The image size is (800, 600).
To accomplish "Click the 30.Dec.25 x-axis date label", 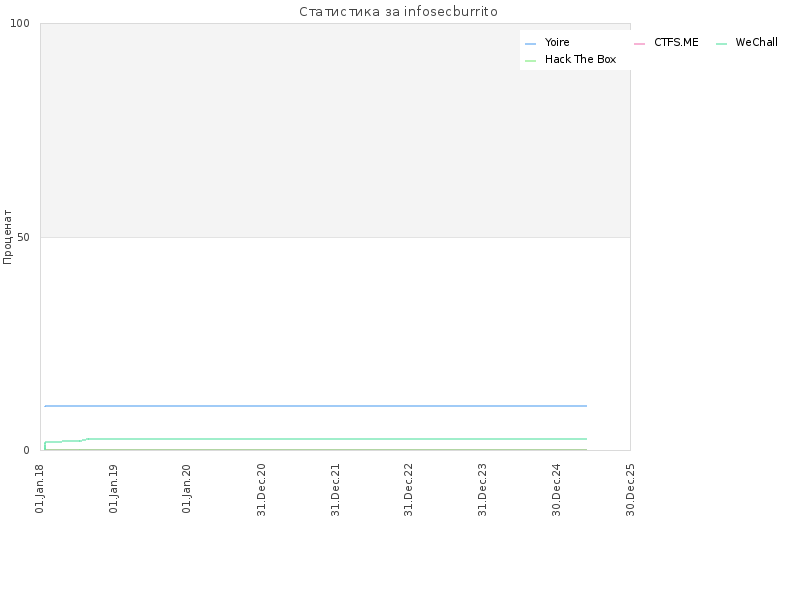I will click(630, 490).
